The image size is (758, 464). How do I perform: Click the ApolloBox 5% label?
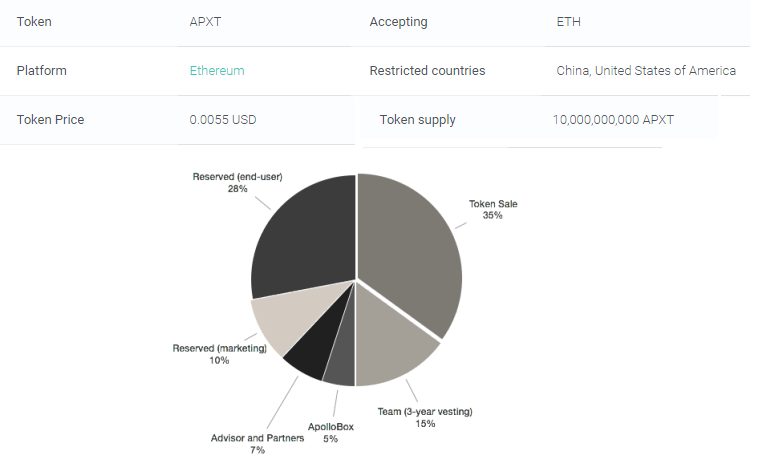[331, 433]
